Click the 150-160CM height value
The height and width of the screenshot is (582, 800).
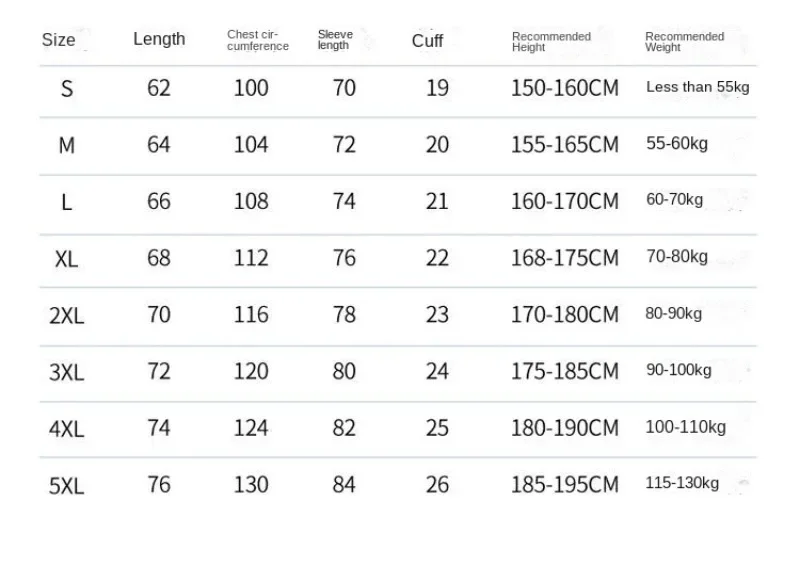click(565, 88)
